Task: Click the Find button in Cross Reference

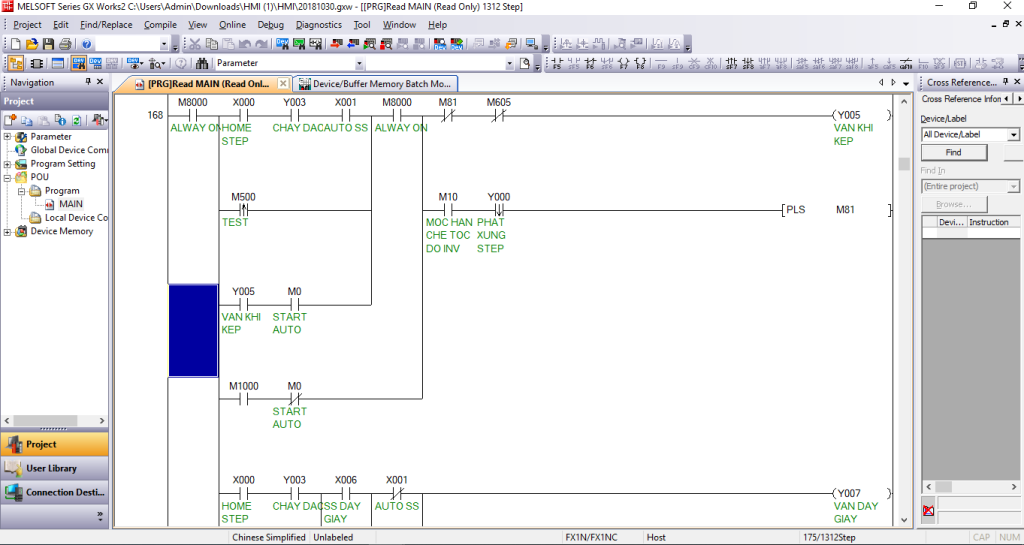Action: (x=953, y=152)
